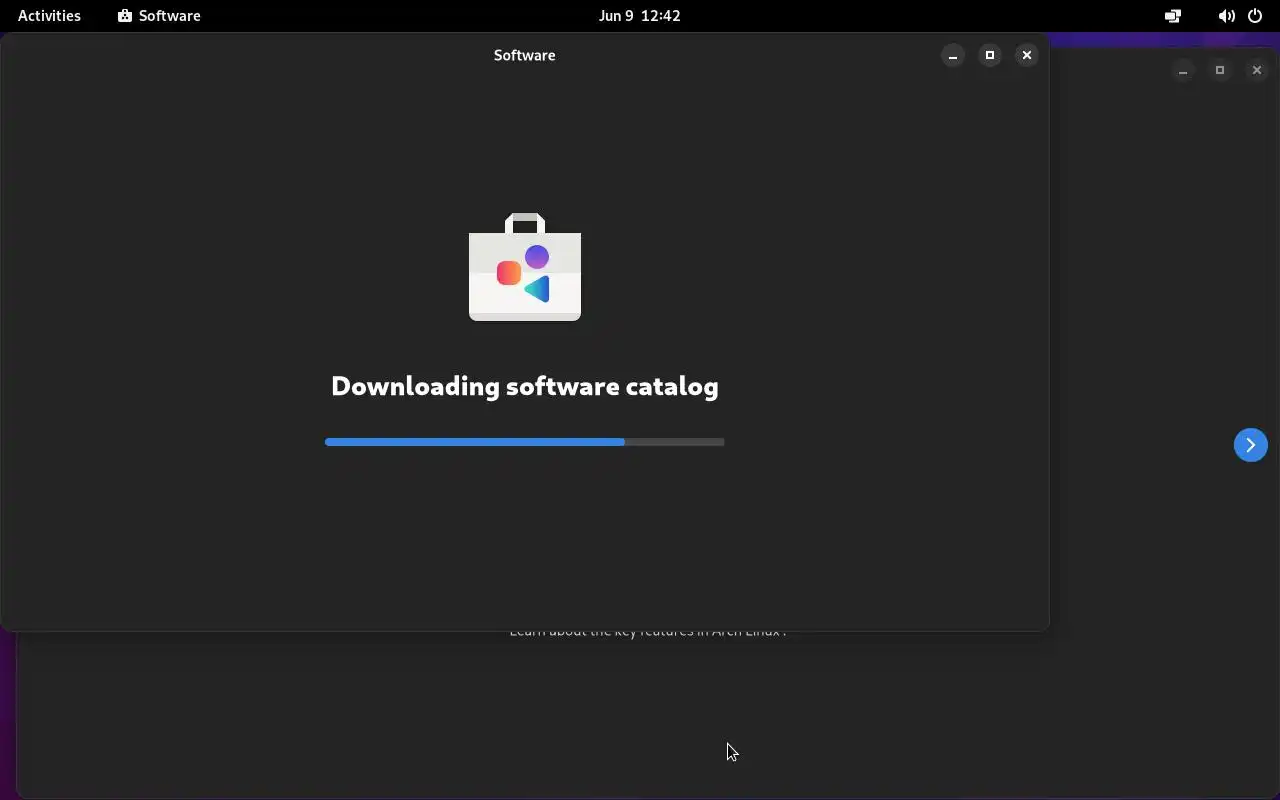Click the volume speaker icon in top bar
This screenshot has width=1280, height=800.
pyautogui.click(x=1226, y=16)
